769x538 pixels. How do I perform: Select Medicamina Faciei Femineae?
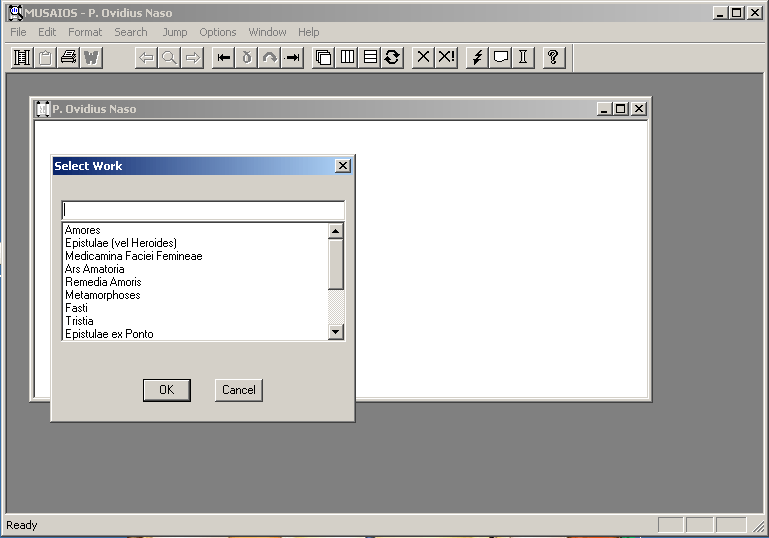click(x=196, y=256)
